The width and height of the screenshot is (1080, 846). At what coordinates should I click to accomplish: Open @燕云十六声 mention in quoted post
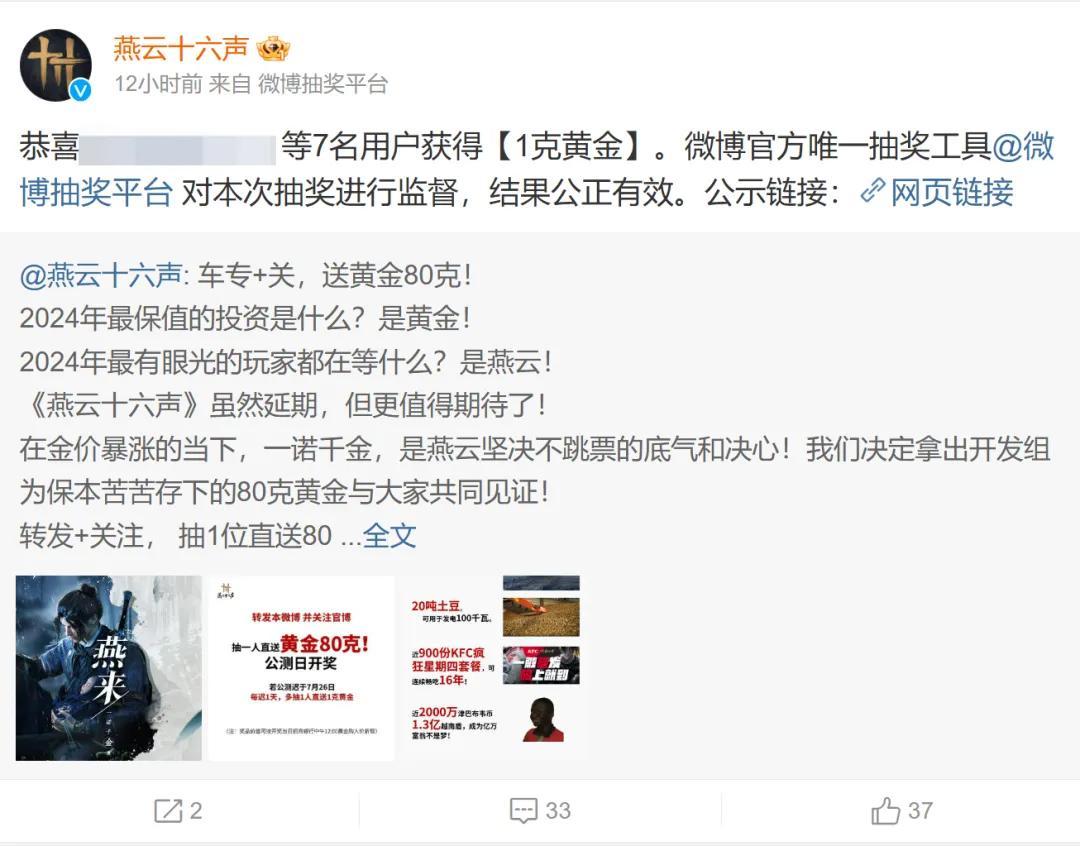(x=101, y=276)
